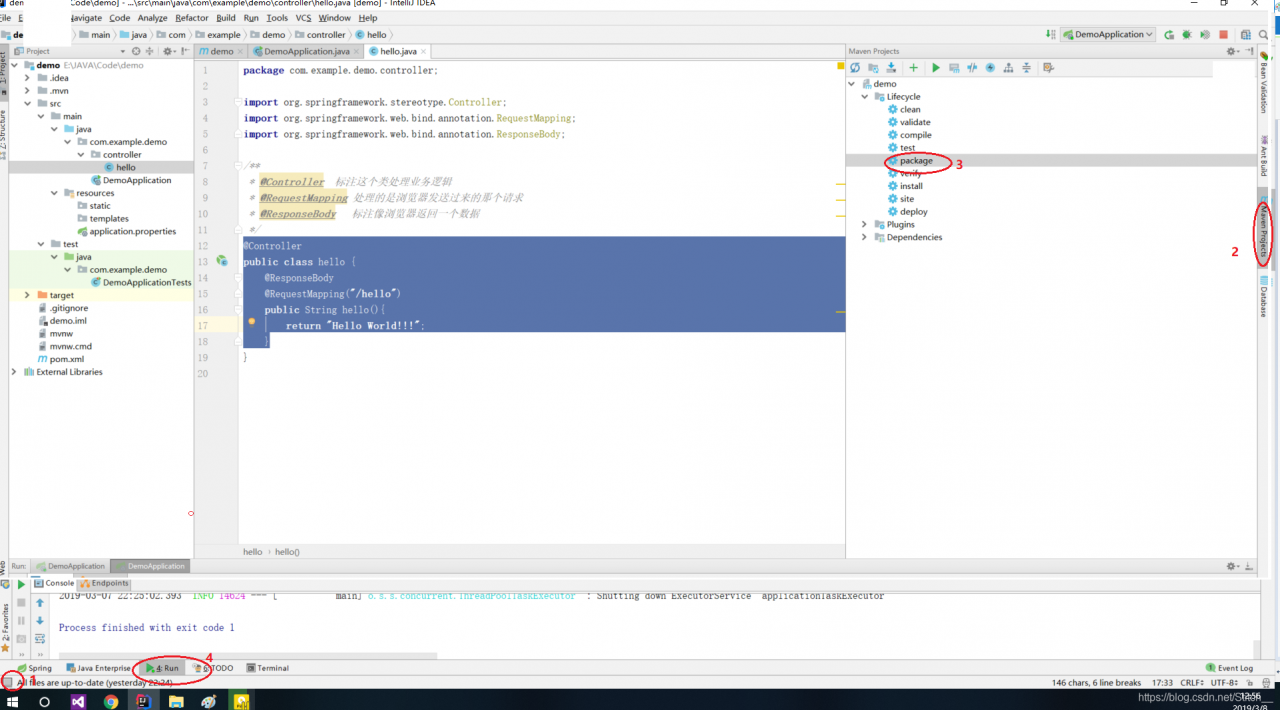Viewport: 1280px width, 710px height.
Task: Toggle skip tests mode in Maven toolbar
Action: [x=990, y=68]
